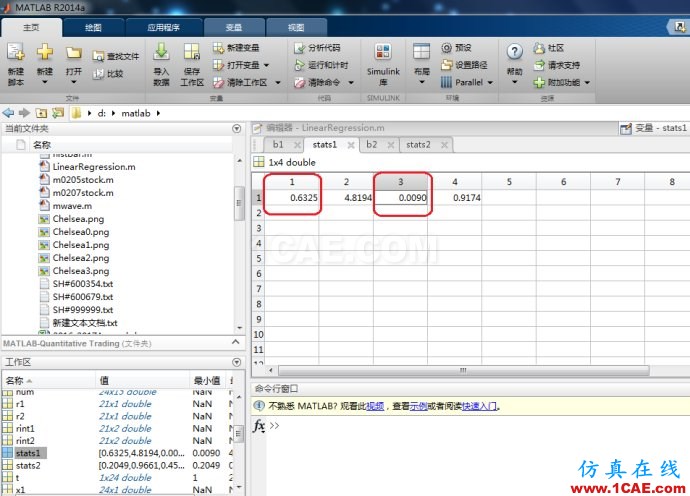Click the Run and Time (运行和计时) icon
The width and height of the screenshot is (690, 496).
(299, 65)
